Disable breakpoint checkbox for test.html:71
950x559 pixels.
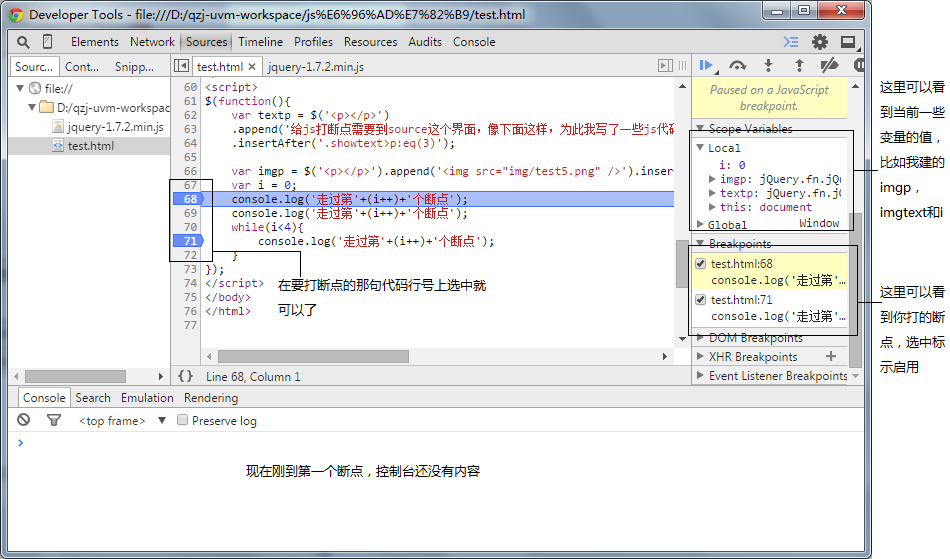click(700, 300)
